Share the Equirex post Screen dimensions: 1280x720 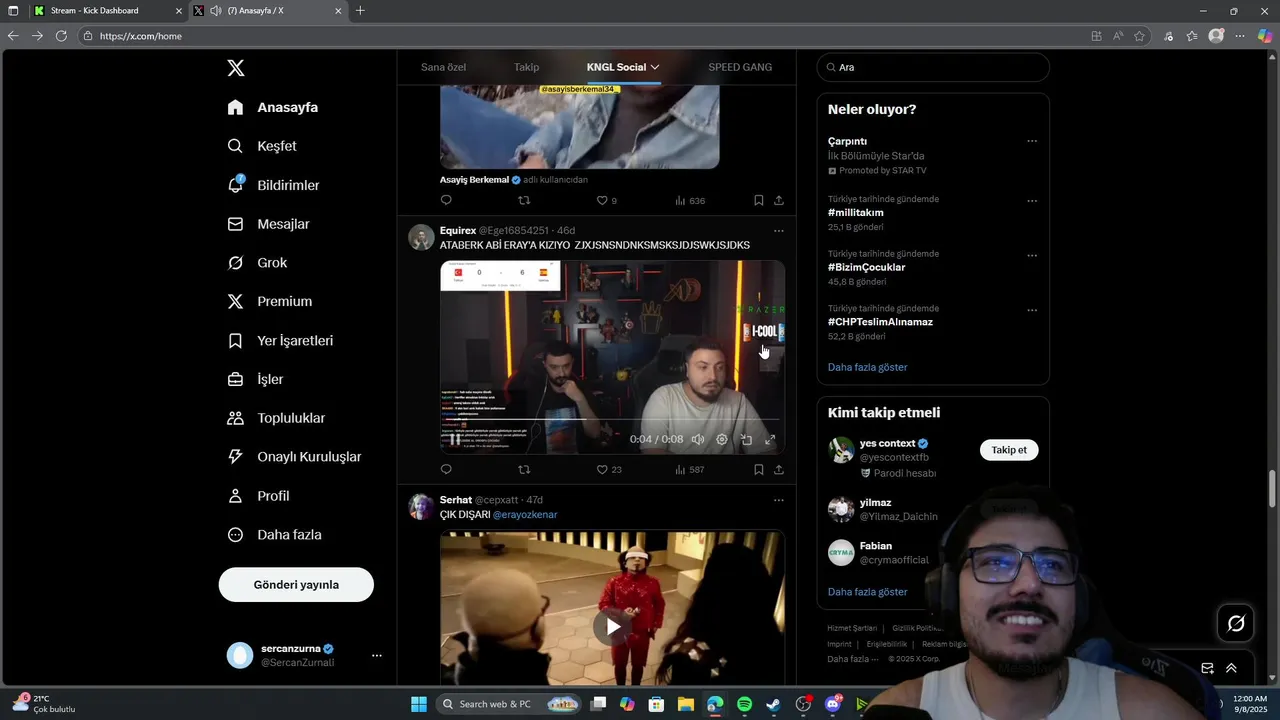coord(779,469)
